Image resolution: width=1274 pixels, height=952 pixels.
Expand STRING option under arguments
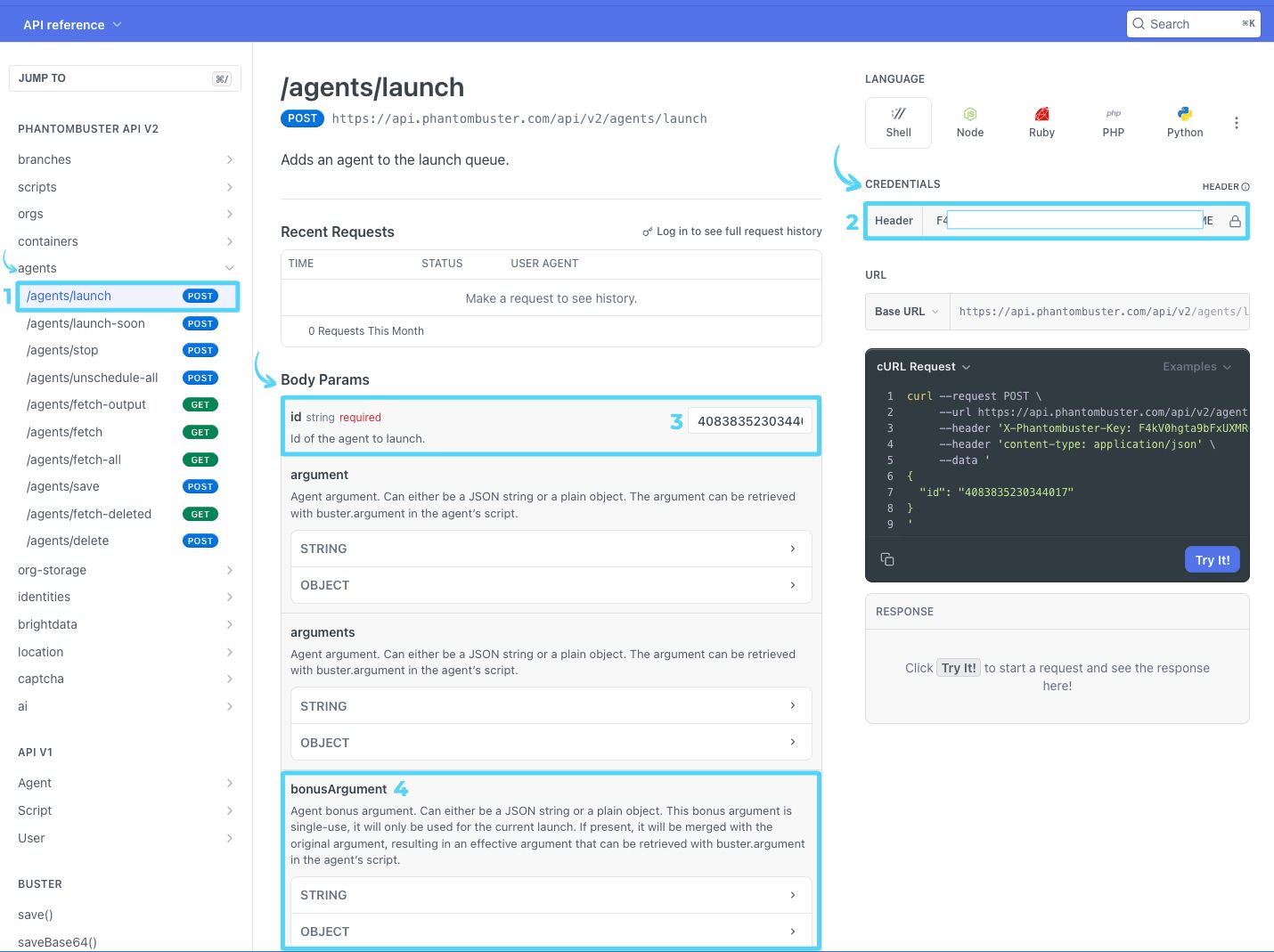(551, 706)
